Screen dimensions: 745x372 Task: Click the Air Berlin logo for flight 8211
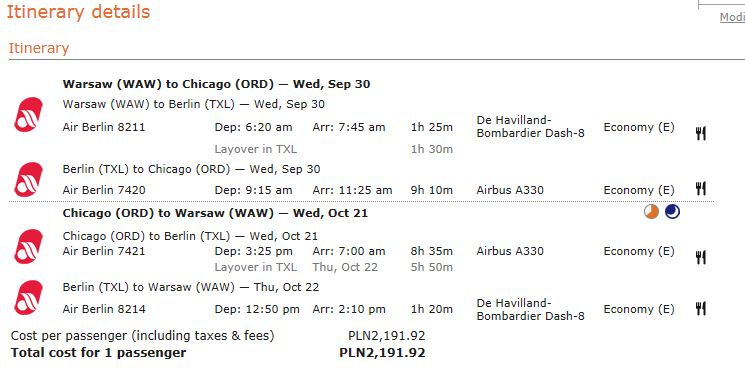pyautogui.click(x=29, y=114)
